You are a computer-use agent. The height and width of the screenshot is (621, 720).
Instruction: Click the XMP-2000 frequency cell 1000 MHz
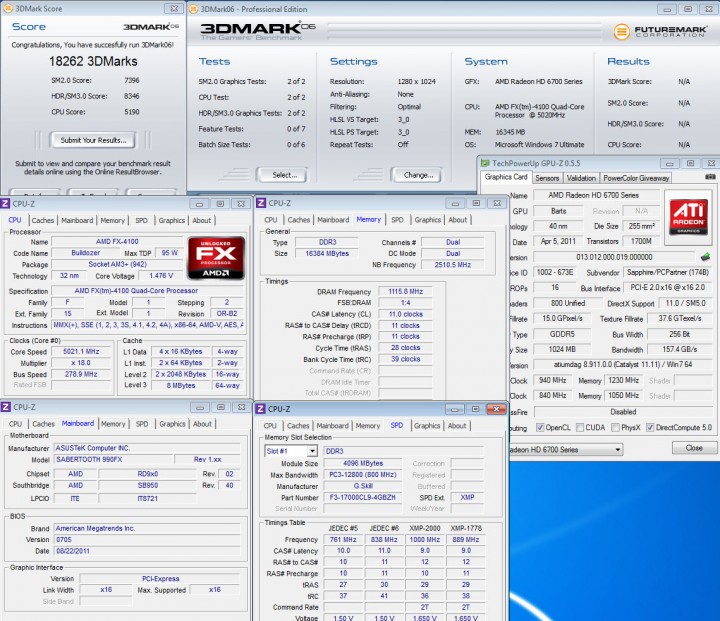point(425,539)
